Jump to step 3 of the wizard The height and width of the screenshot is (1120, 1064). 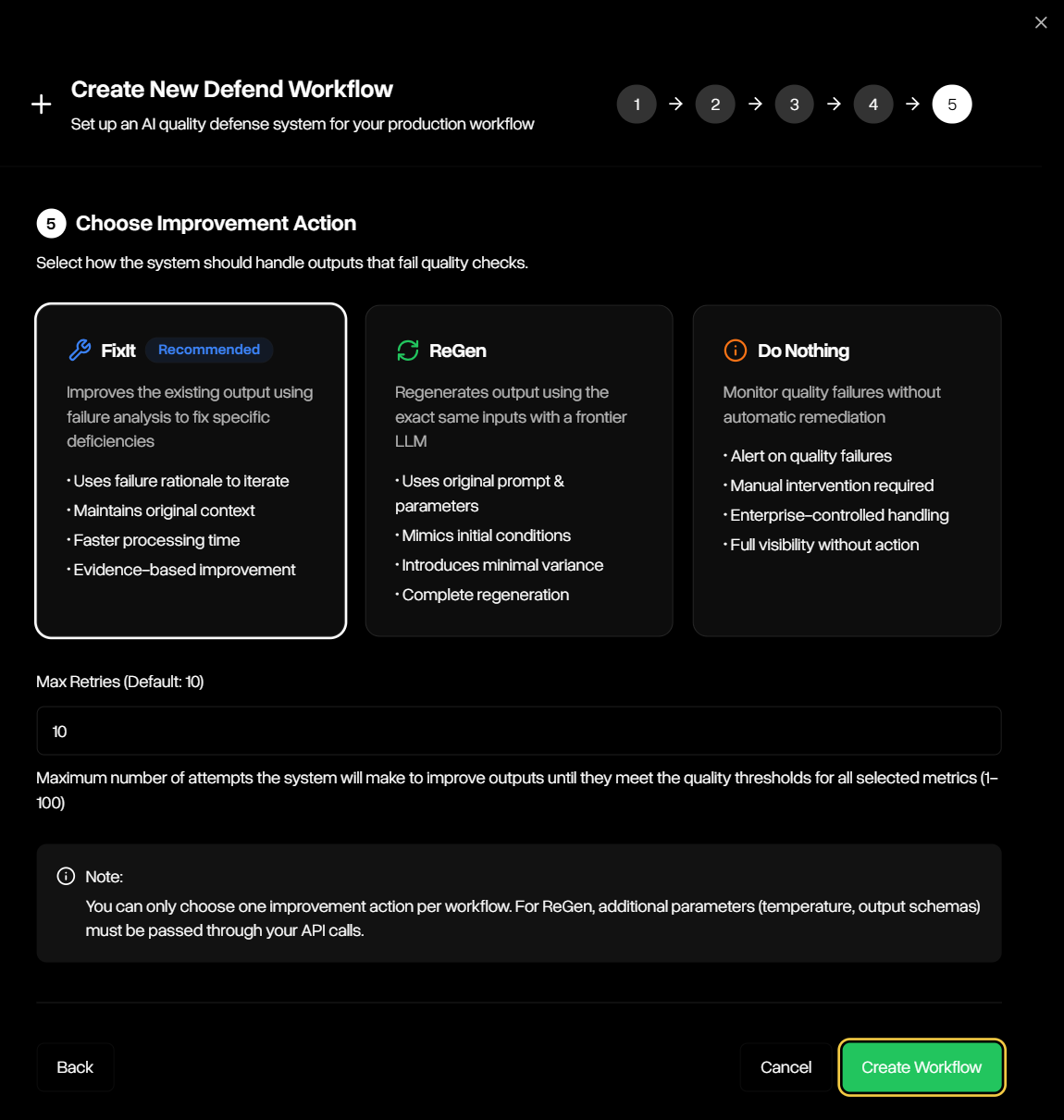[794, 104]
